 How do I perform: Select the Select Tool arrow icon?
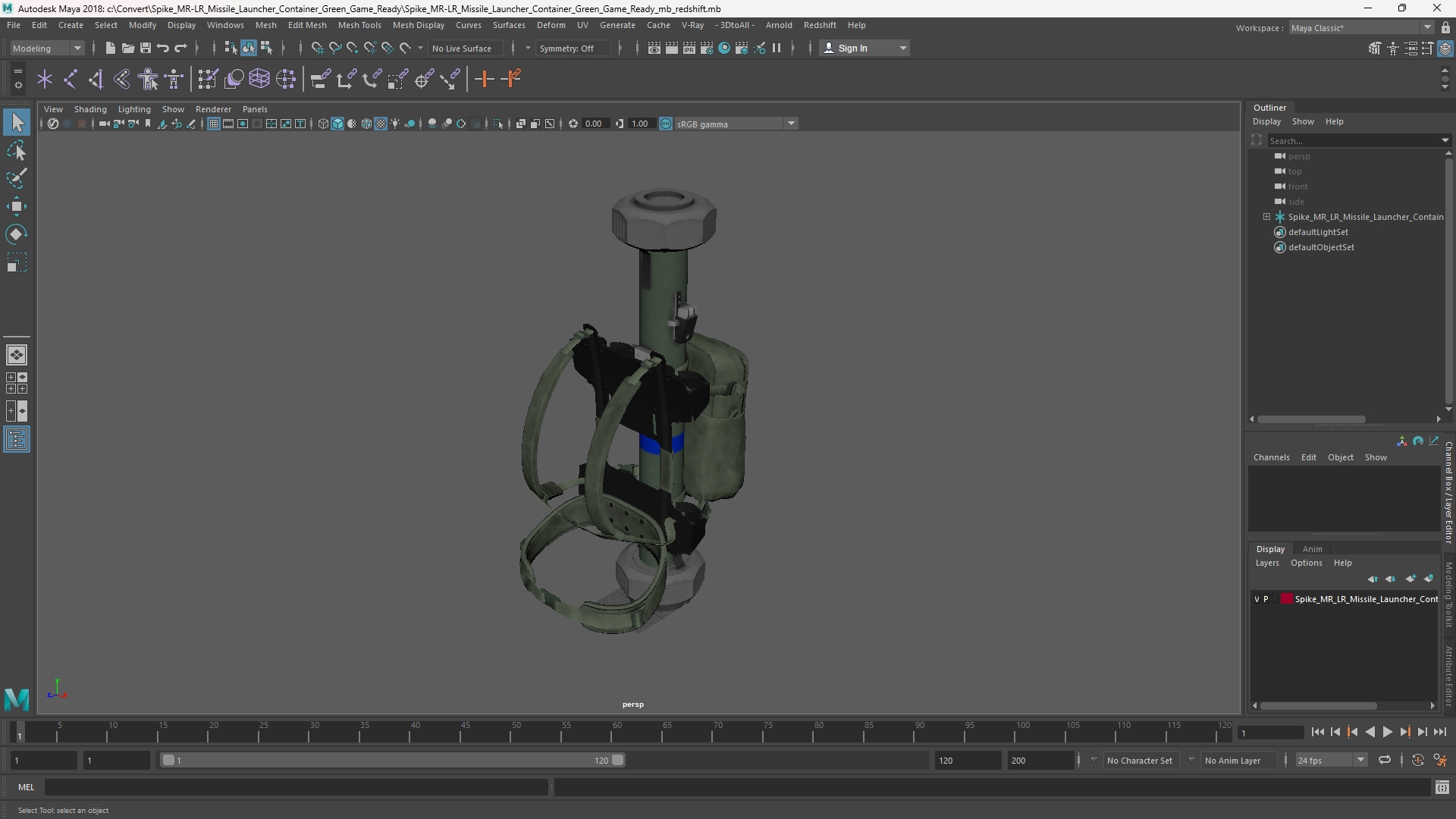[x=17, y=122]
